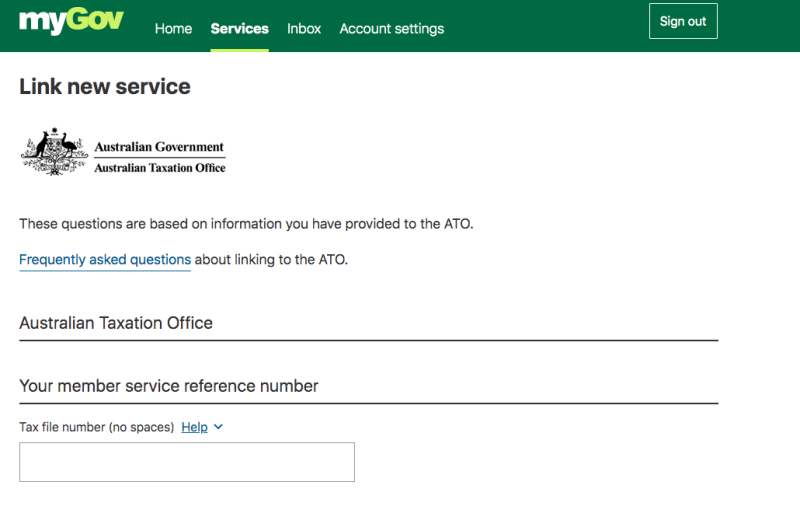Open Account settings in the navigation
This screenshot has width=800, height=510.
click(x=391, y=28)
